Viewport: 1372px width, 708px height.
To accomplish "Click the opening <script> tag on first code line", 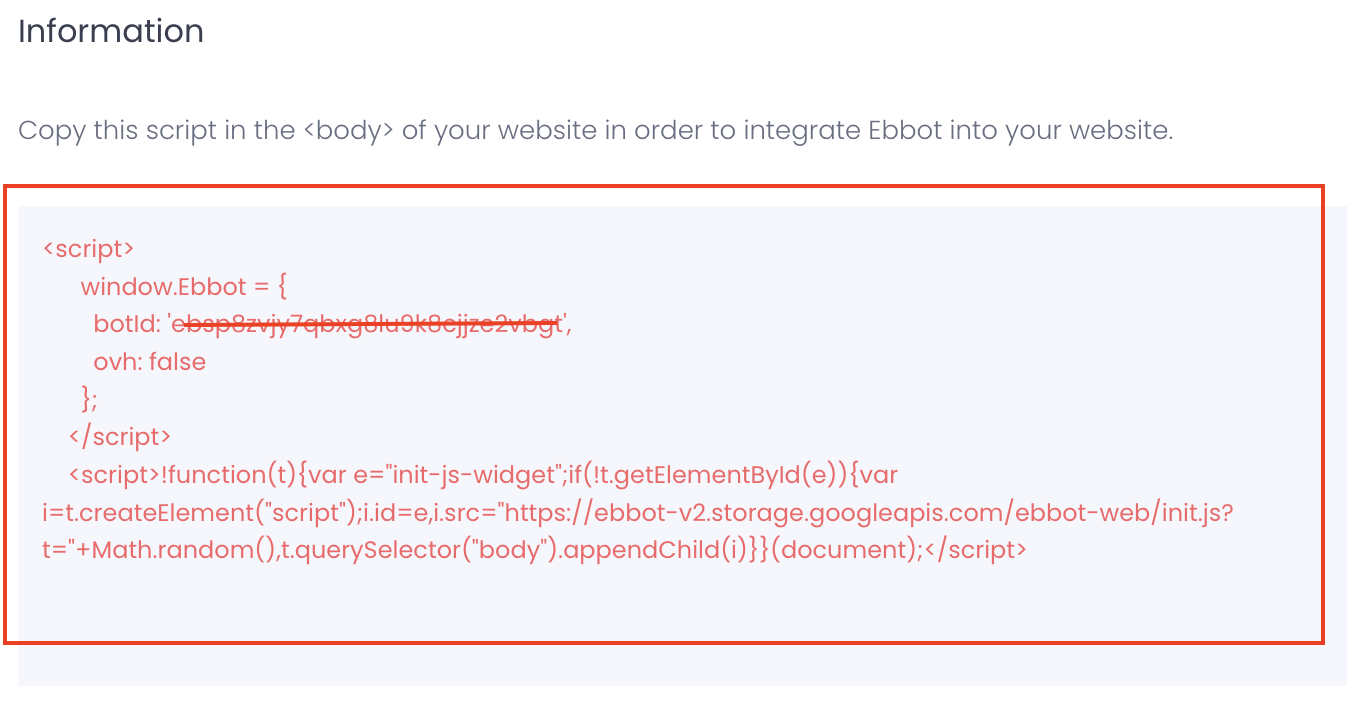I will [x=88, y=248].
